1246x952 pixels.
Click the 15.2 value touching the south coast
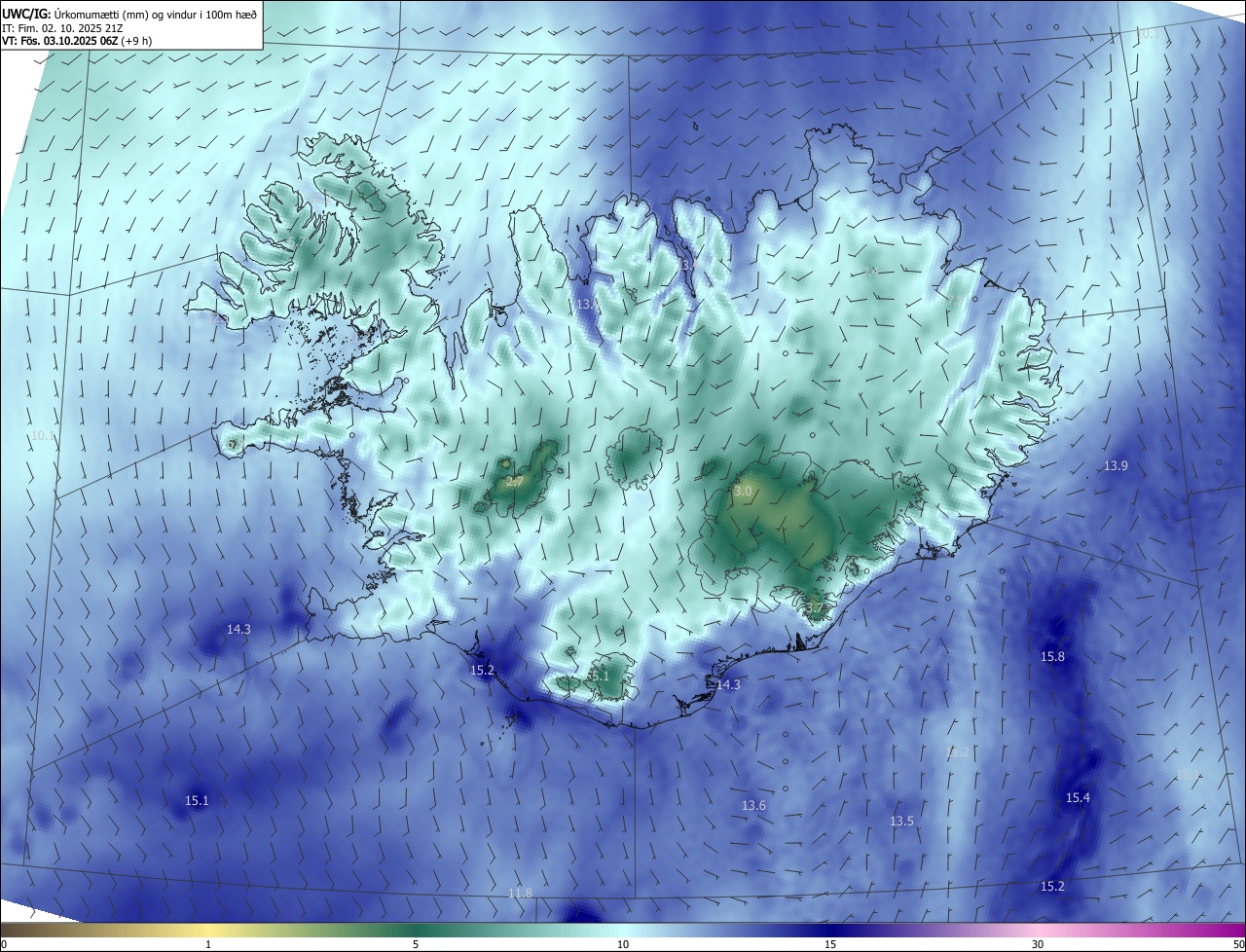pos(482,671)
